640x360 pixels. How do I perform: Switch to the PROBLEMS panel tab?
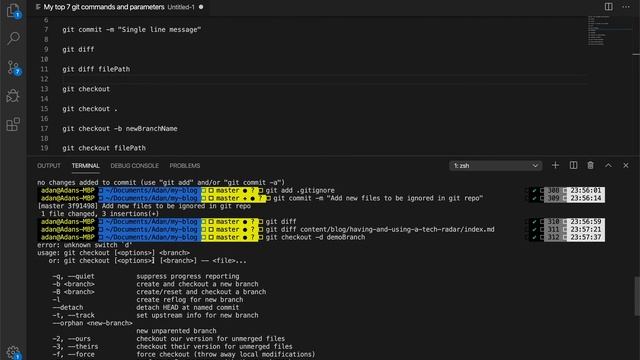click(184, 166)
